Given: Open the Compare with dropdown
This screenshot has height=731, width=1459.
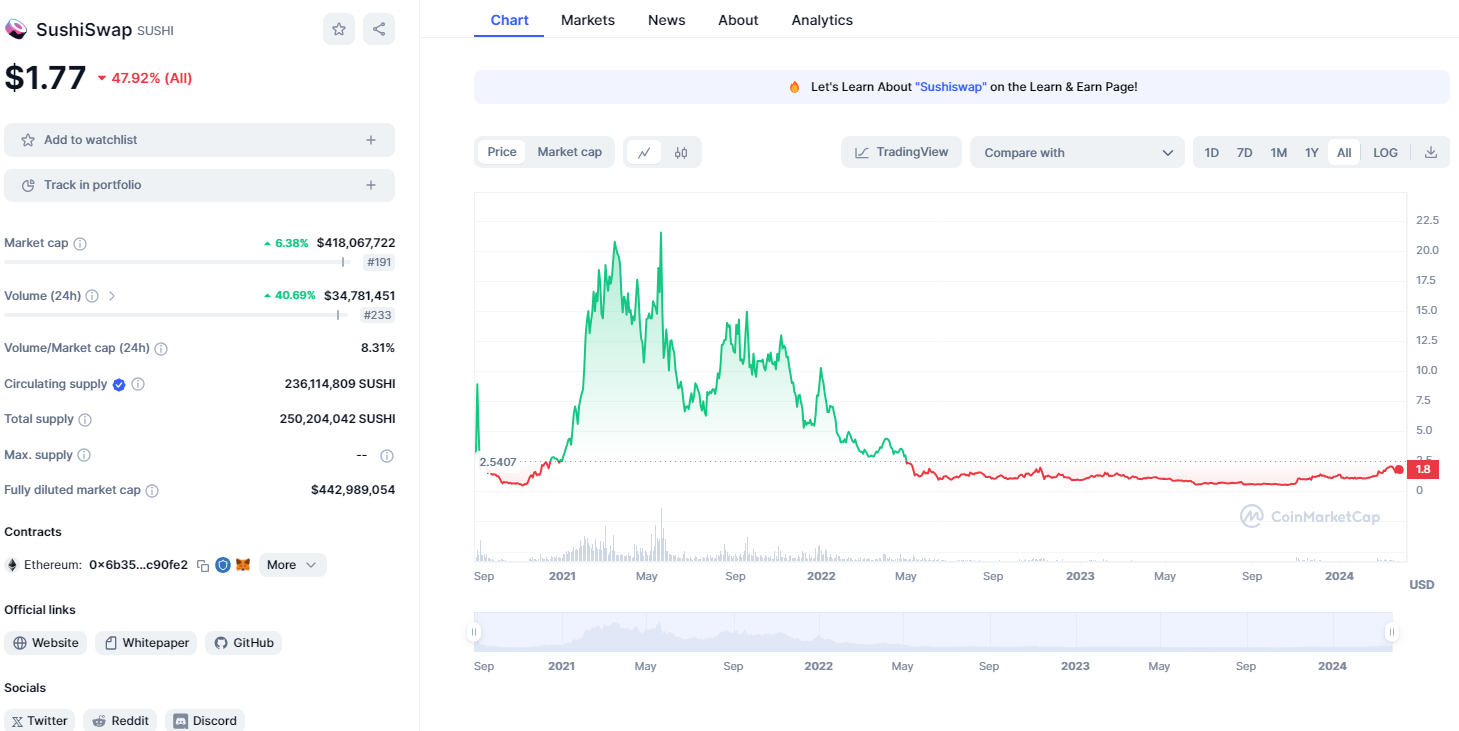Looking at the screenshot, I should pos(1077,152).
